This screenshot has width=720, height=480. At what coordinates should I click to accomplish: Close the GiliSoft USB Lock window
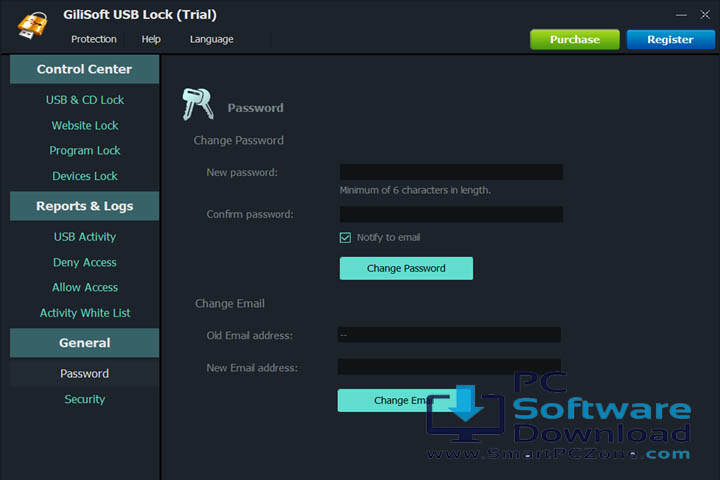tap(705, 15)
